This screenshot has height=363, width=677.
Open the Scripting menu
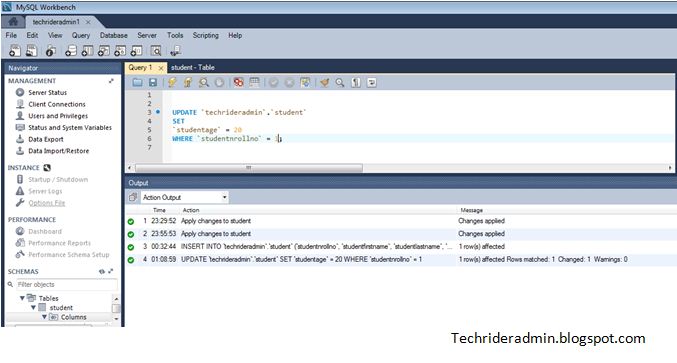[206, 35]
